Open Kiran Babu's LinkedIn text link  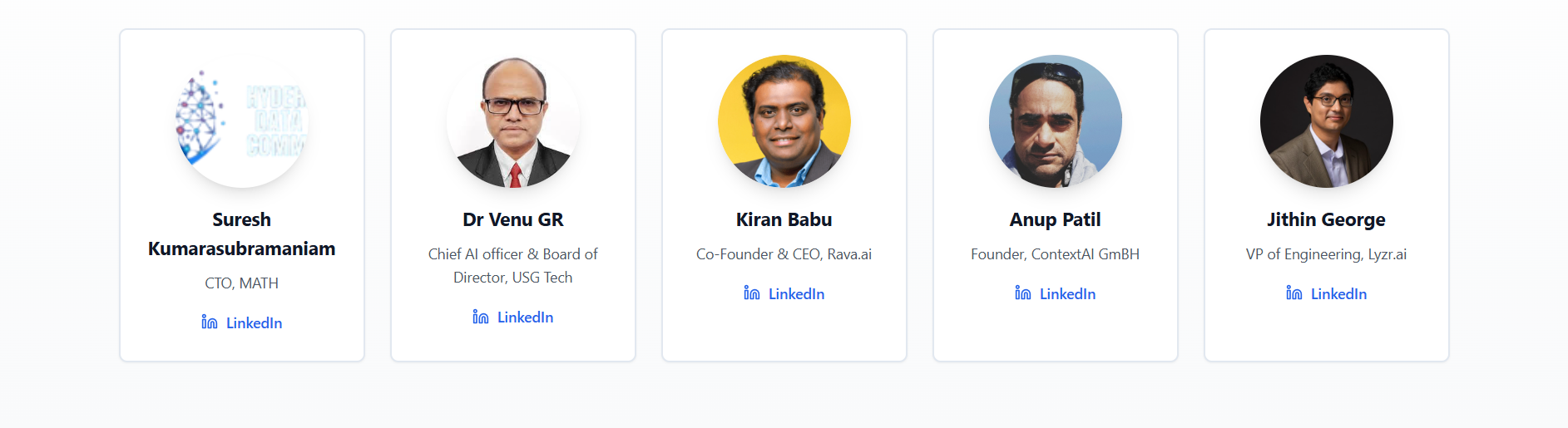796,293
